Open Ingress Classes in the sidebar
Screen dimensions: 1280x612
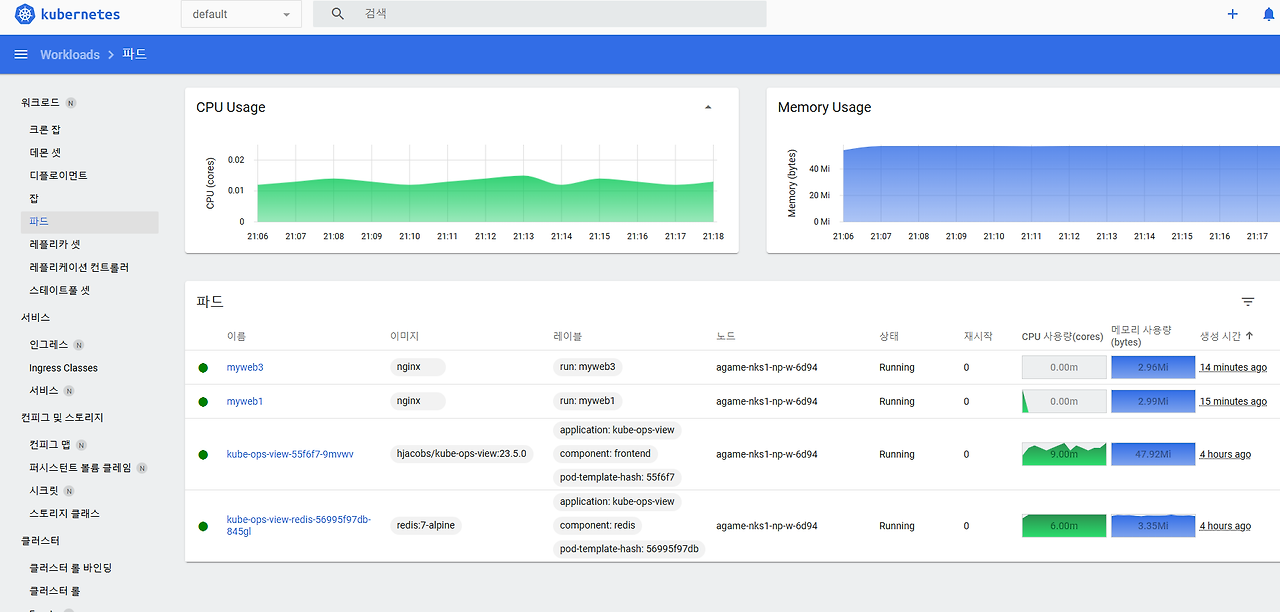(x=63, y=368)
